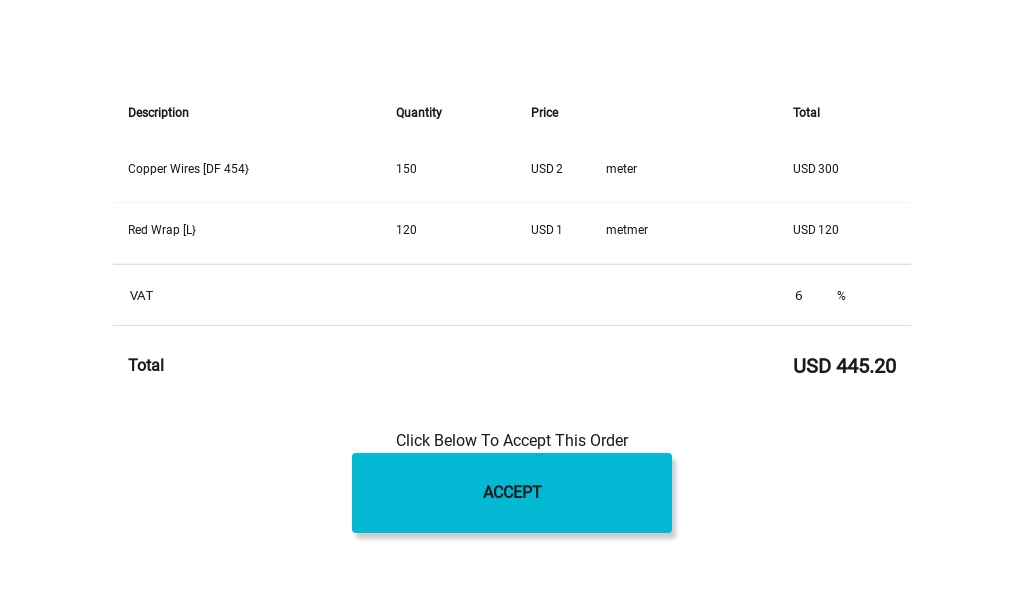
Task: Select the meter unit label
Action: 621,169
